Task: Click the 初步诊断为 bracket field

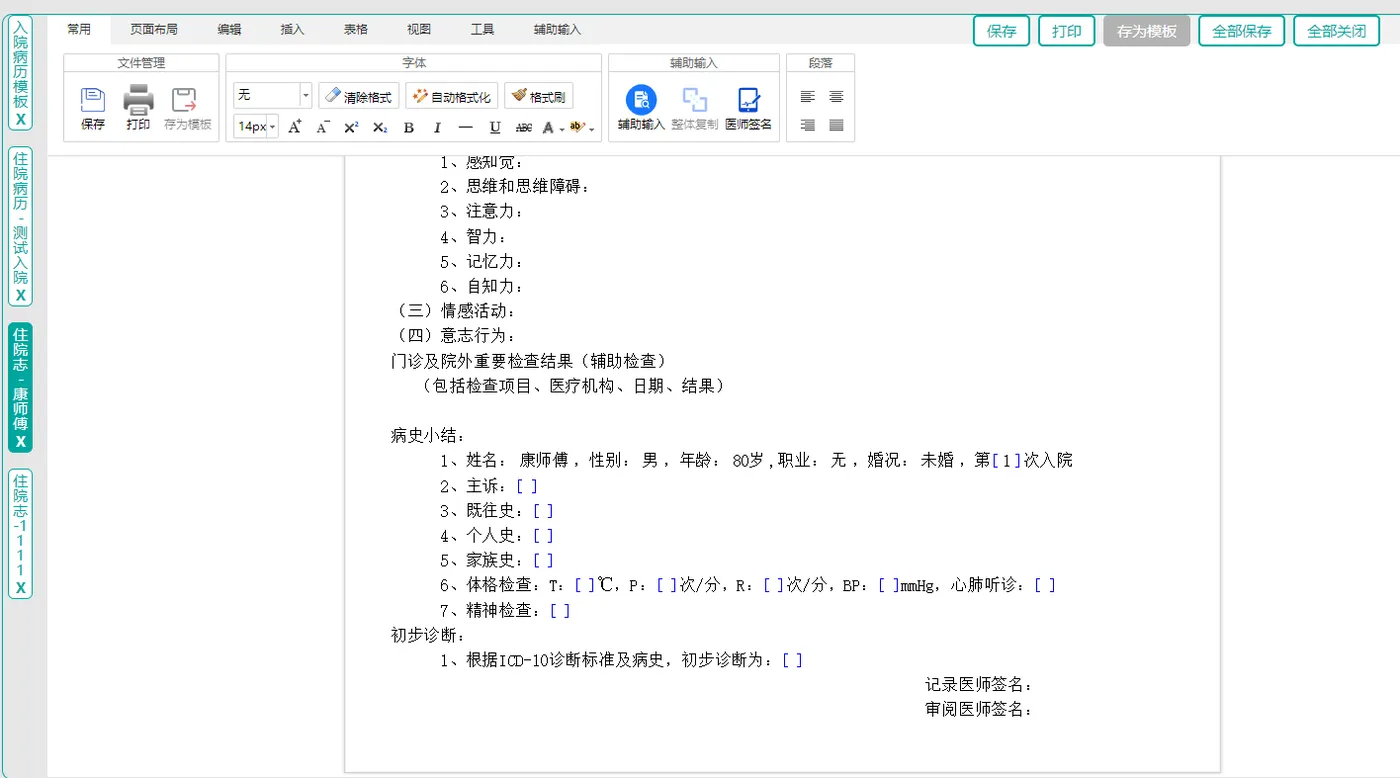Action: 792,660
